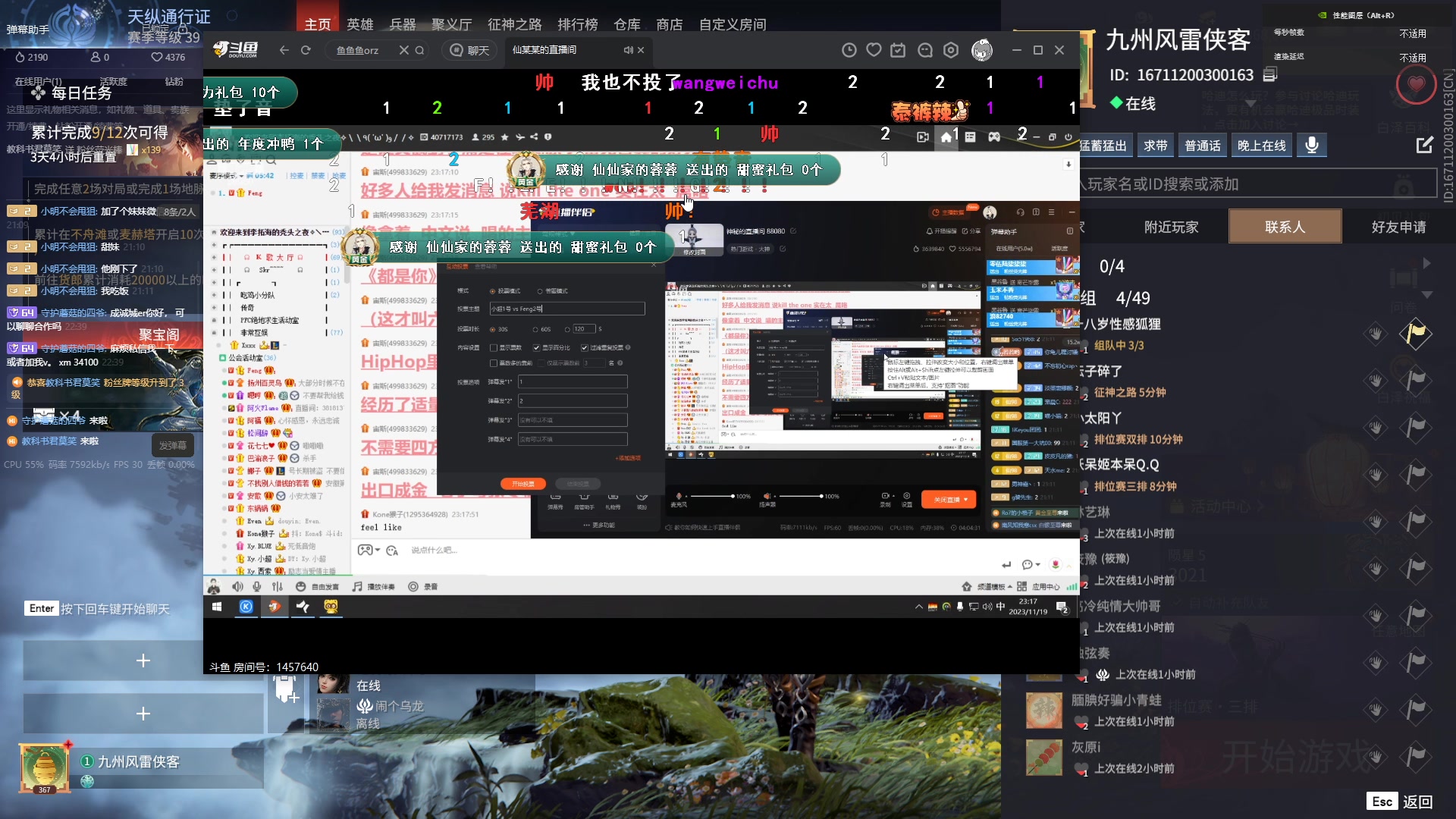Open the Douyu calendar check-in icon
Viewport: 1456px width, 819px height.
898,50
